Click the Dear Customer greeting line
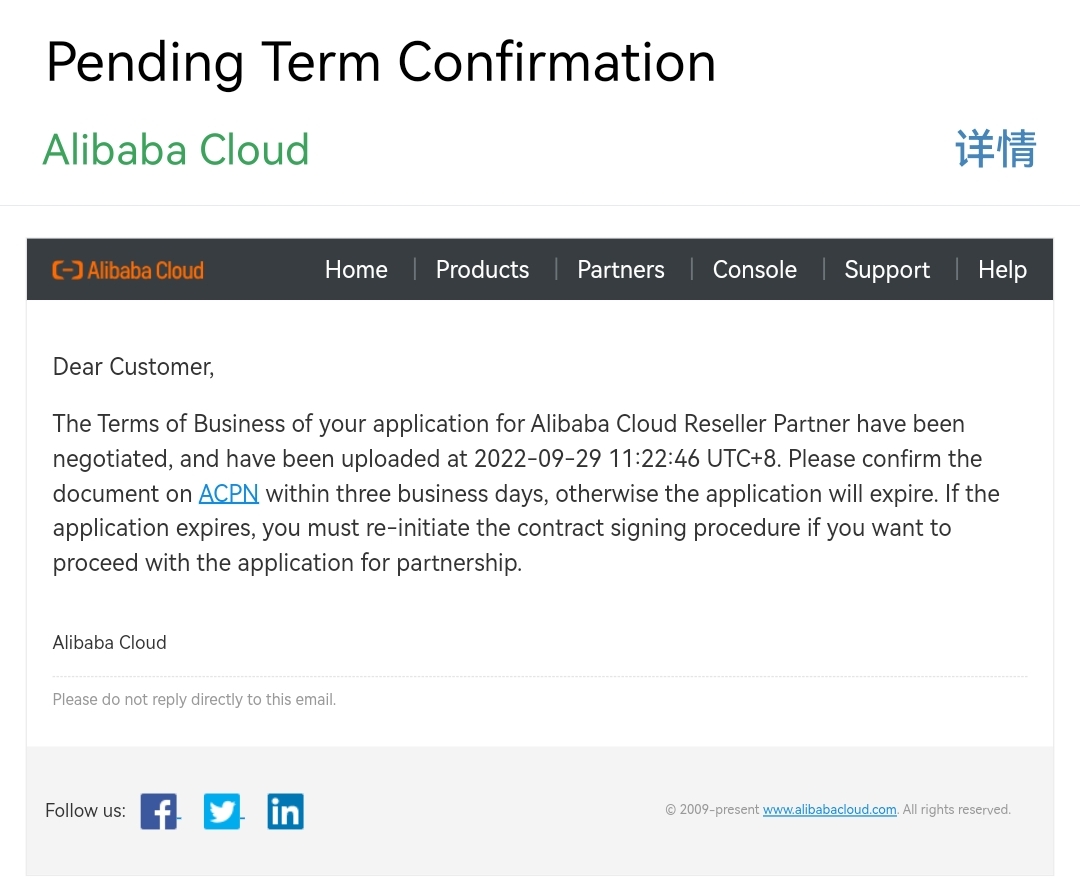Viewport: 1080px width, 896px height. pyautogui.click(x=133, y=367)
